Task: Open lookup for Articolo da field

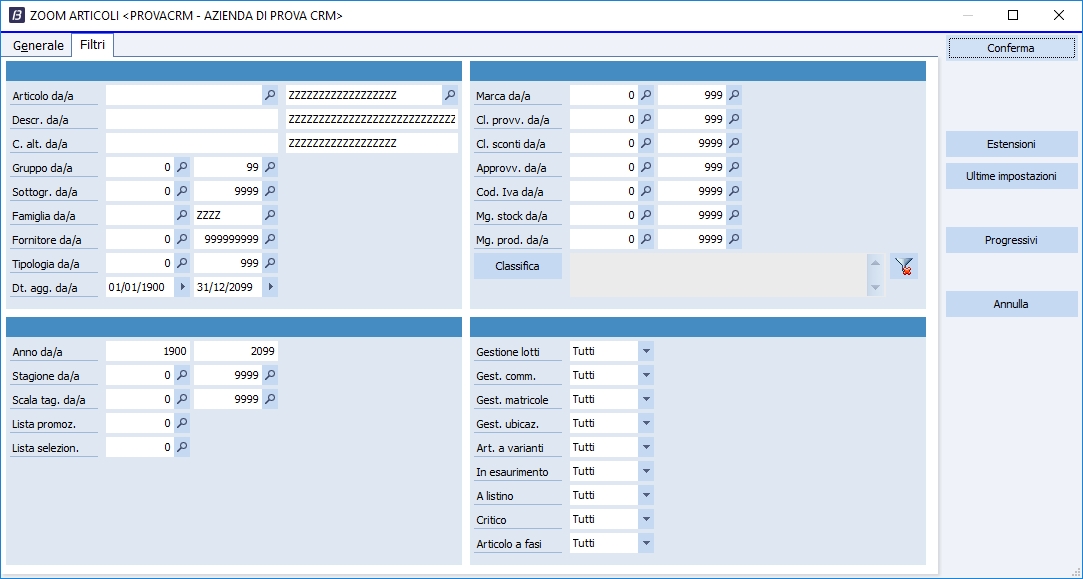Action: (270, 95)
